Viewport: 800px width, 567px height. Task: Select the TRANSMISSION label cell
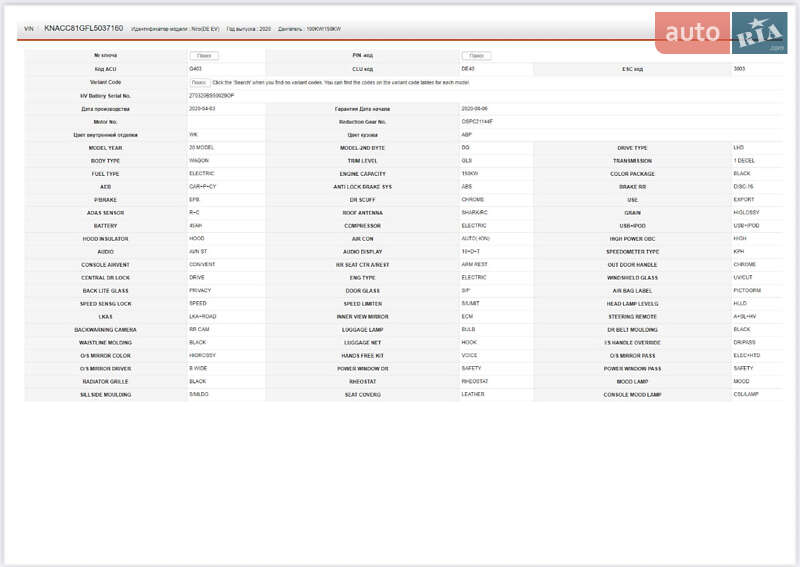point(632,160)
